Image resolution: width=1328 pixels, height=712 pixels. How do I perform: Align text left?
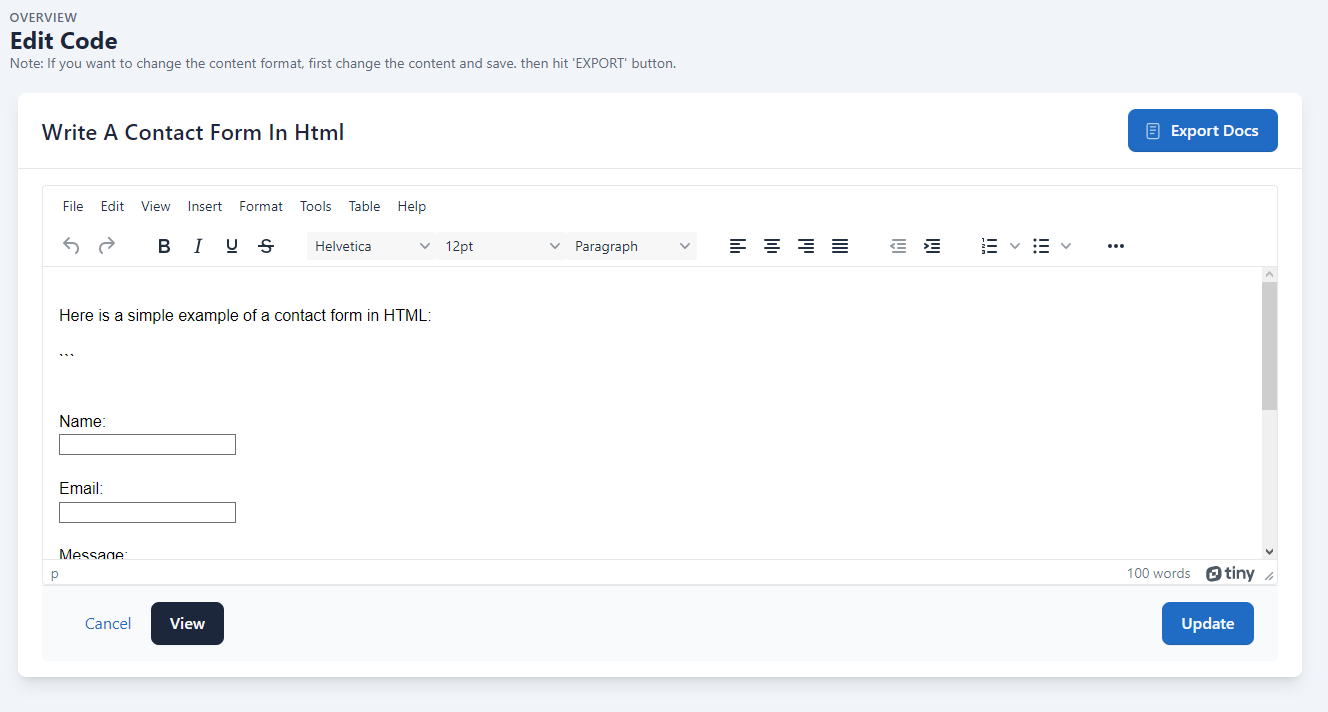(x=738, y=246)
